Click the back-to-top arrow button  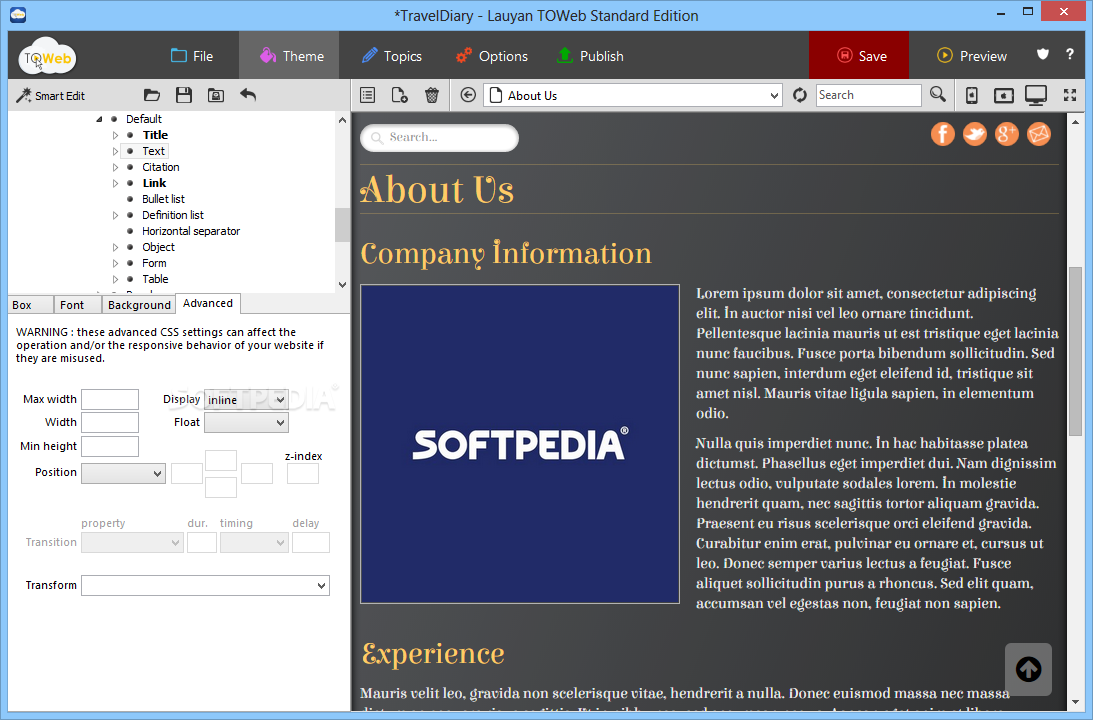(x=1028, y=669)
